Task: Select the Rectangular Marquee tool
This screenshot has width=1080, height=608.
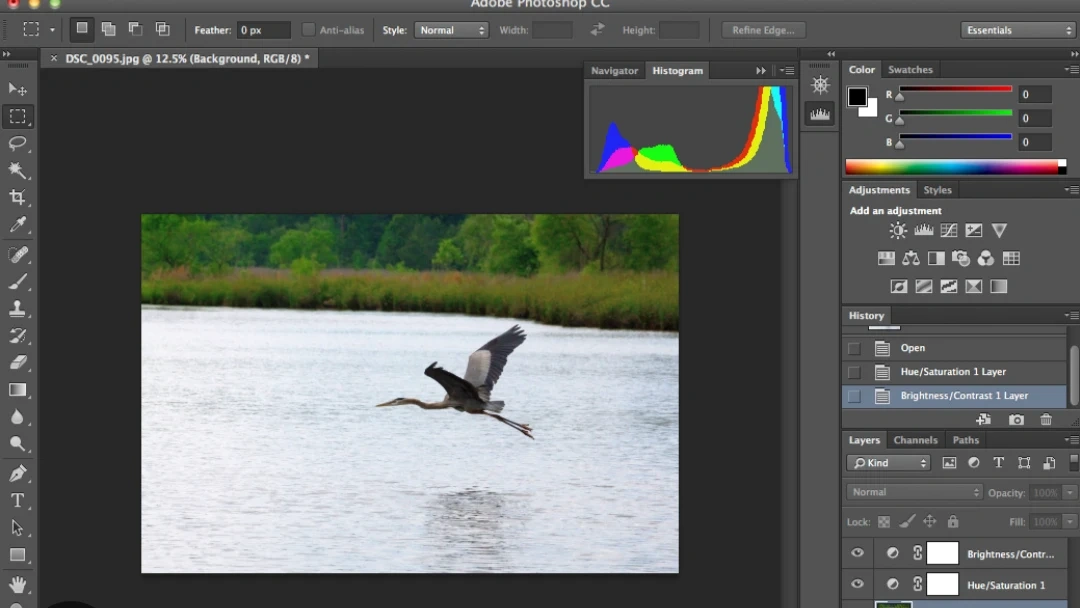Action: tap(17, 116)
